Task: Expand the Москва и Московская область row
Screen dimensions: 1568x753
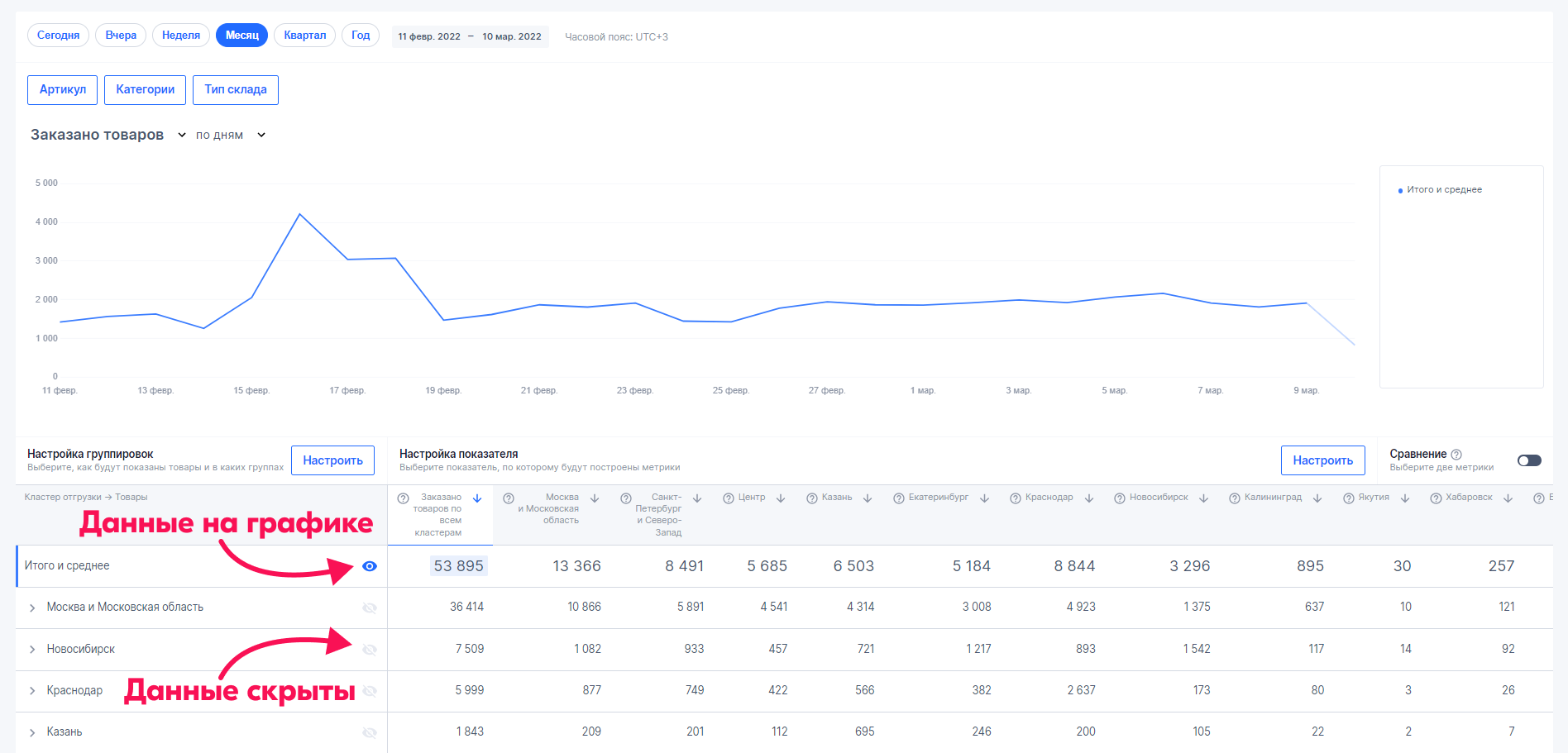Action: 32,608
